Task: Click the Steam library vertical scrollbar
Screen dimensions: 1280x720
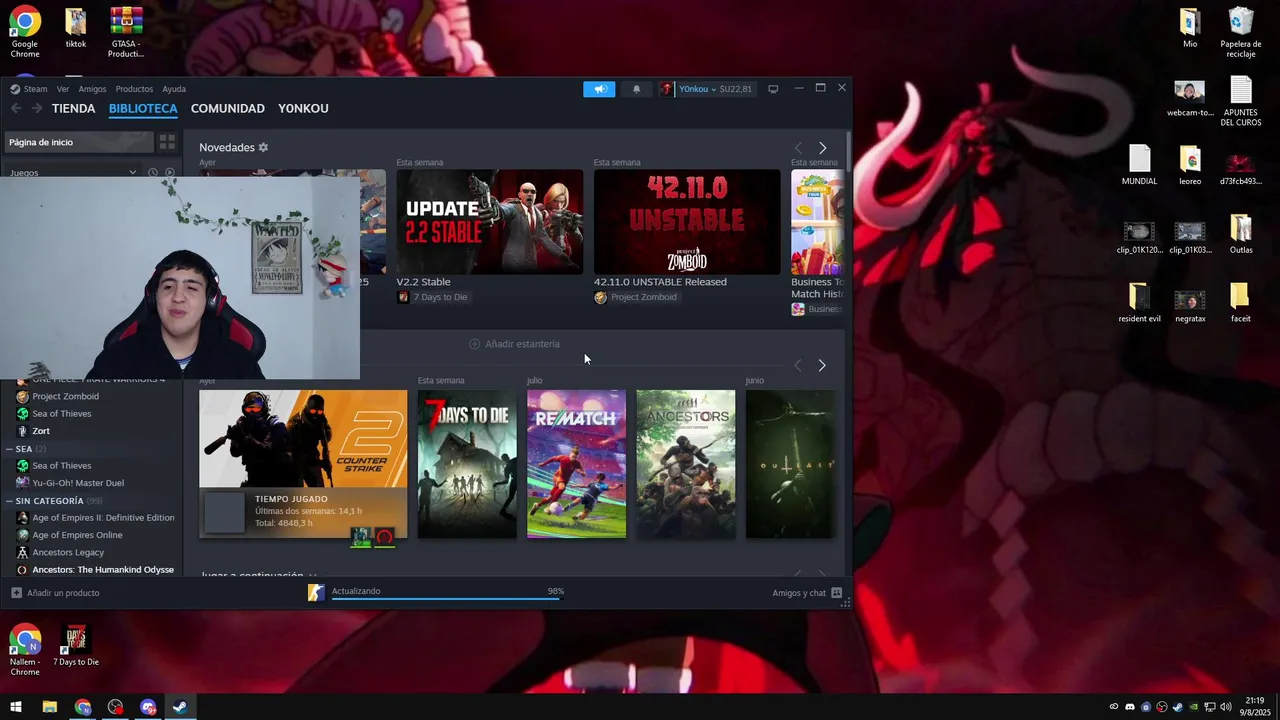Action: [849, 150]
